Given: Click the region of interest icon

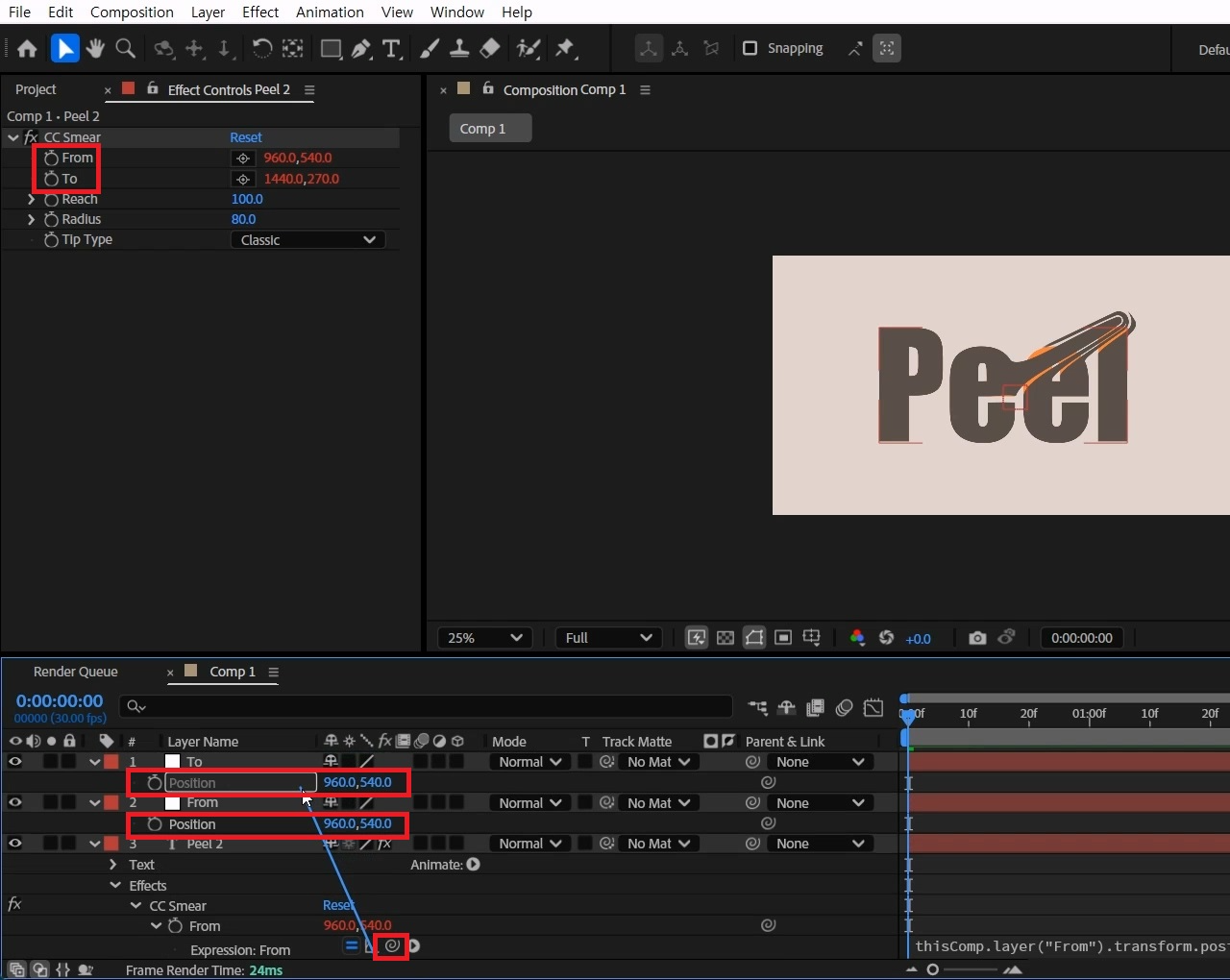Looking at the screenshot, I should point(783,638).
